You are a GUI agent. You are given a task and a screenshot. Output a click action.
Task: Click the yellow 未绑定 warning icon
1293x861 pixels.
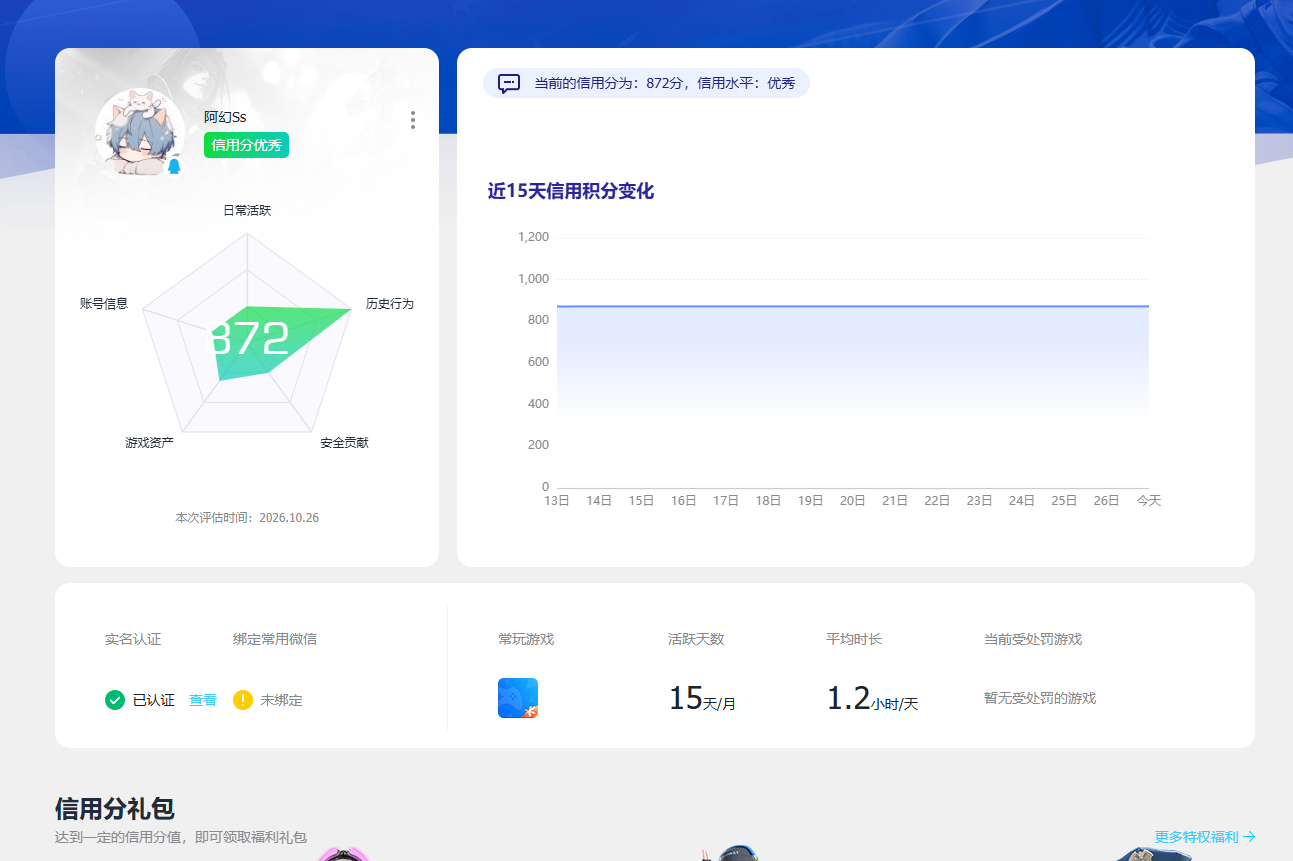click(243, 700)
